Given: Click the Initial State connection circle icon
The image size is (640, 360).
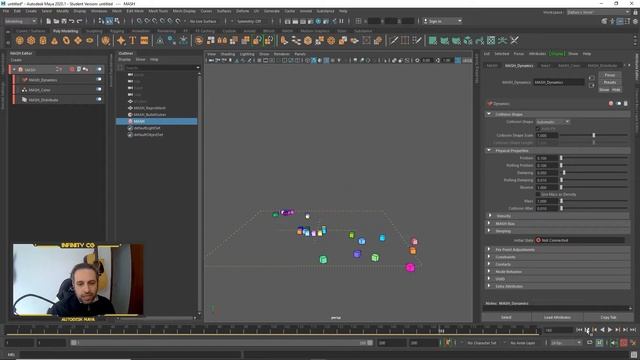Looking at the screenshot, I should (x=538, y=240).
